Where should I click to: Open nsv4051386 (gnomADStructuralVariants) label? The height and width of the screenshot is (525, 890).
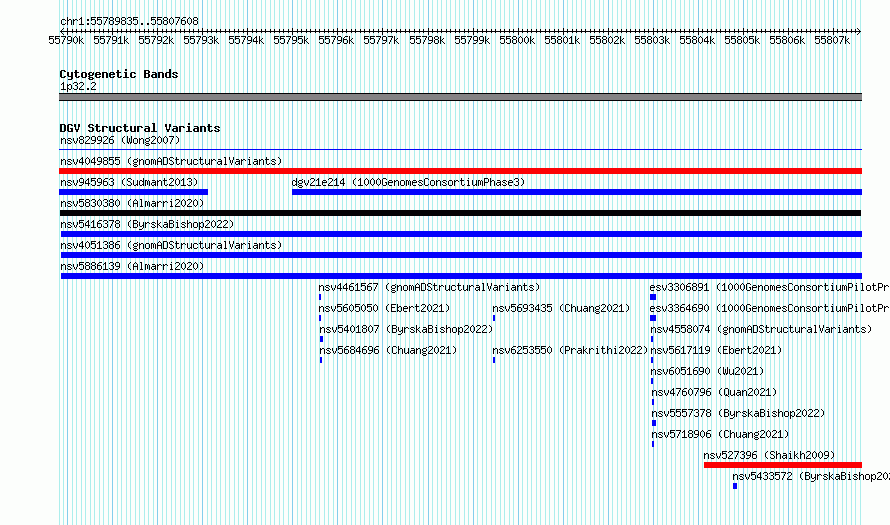(171, 245)
